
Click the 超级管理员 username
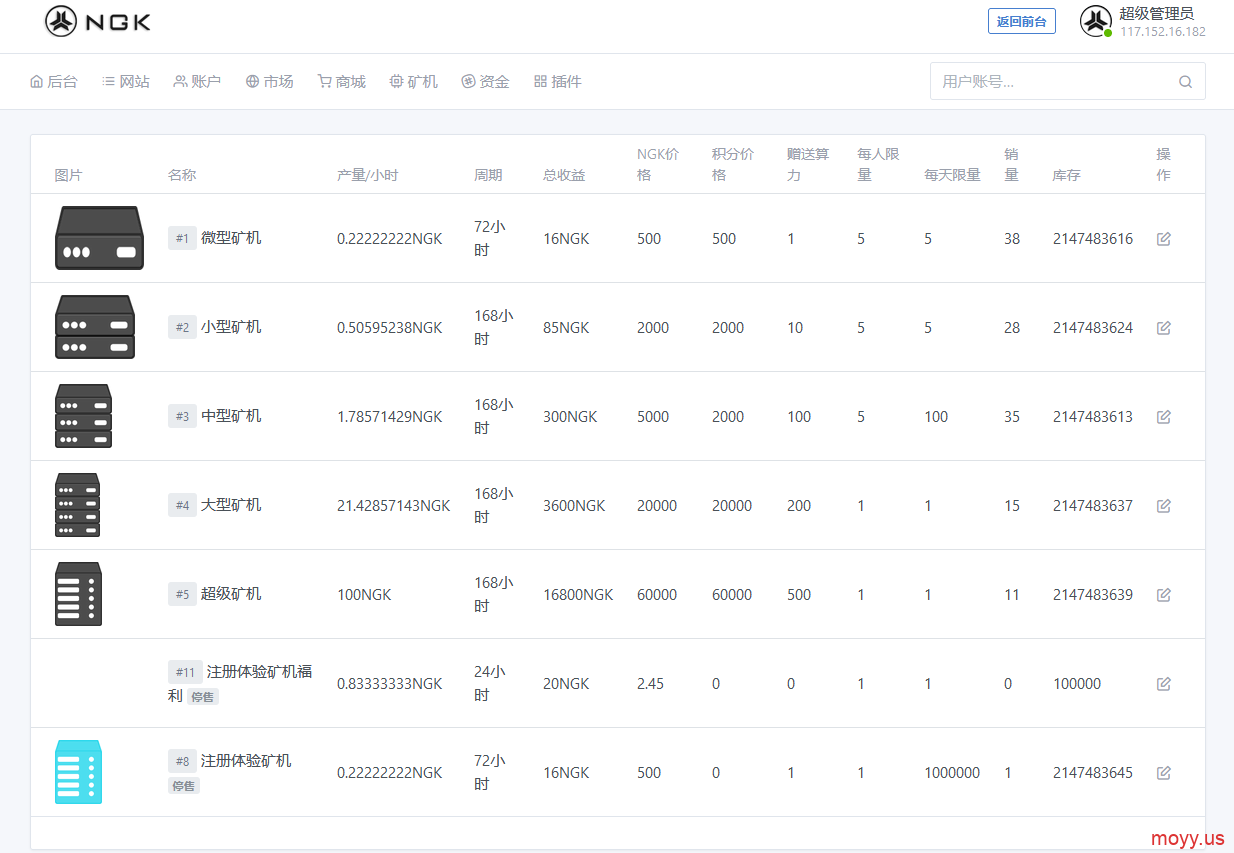click(x=1157, y=13)
